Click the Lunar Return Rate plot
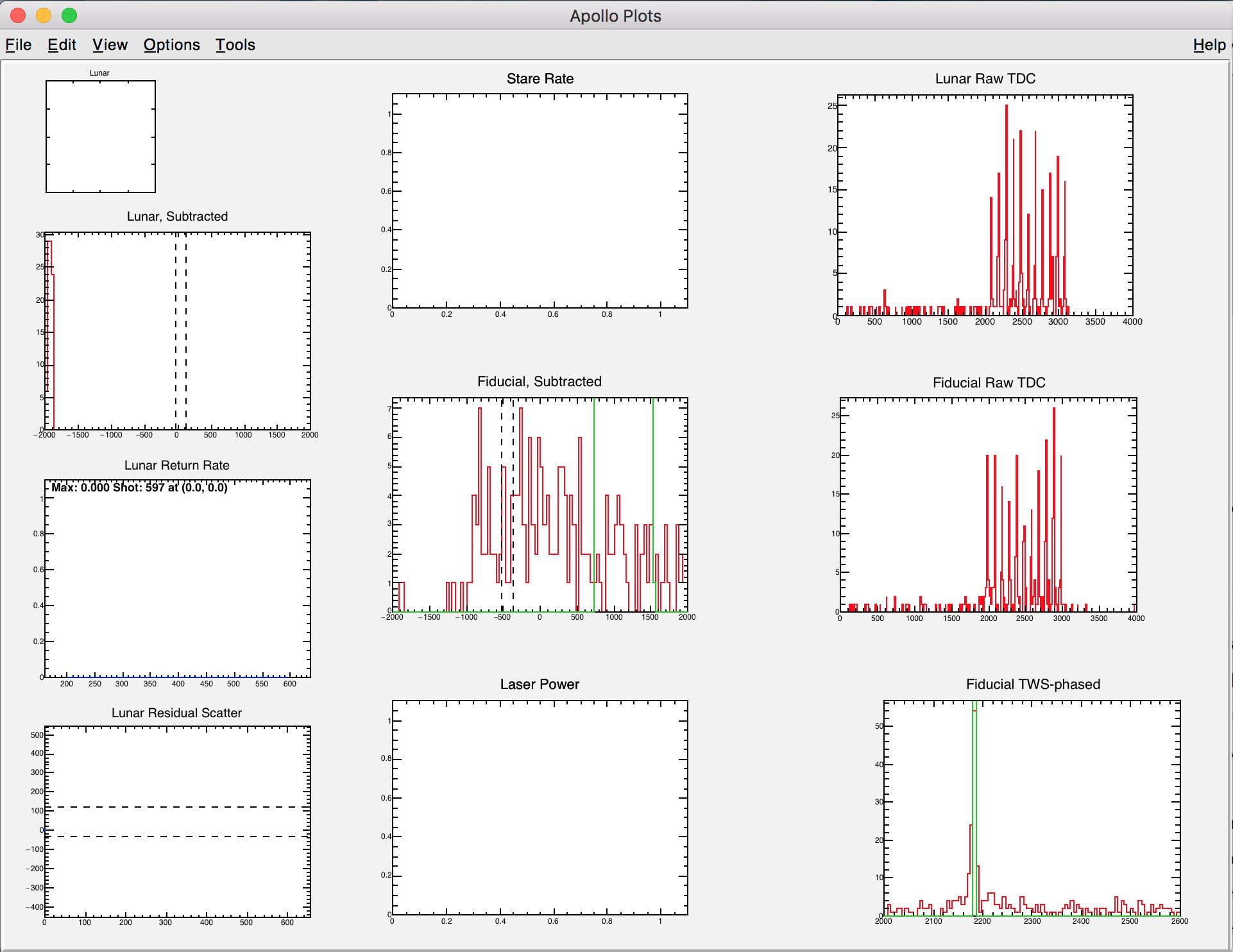 click(x=178, y=578)
